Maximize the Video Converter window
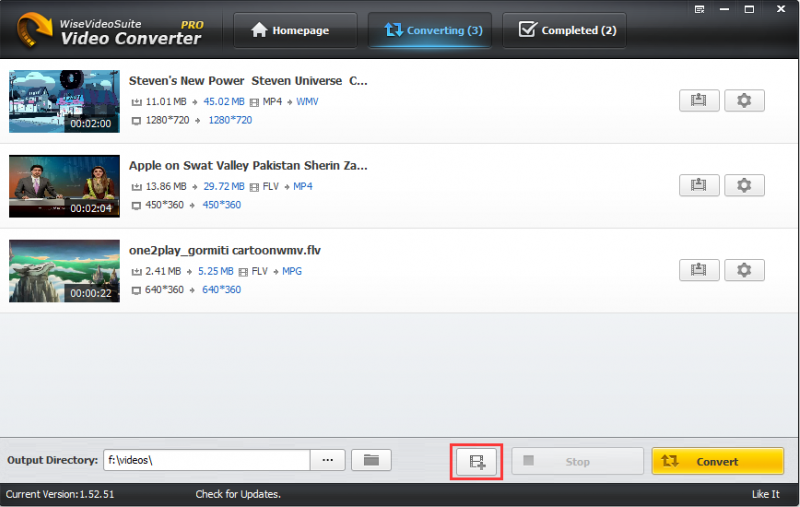The image size is (800, 507). (749, 9)
